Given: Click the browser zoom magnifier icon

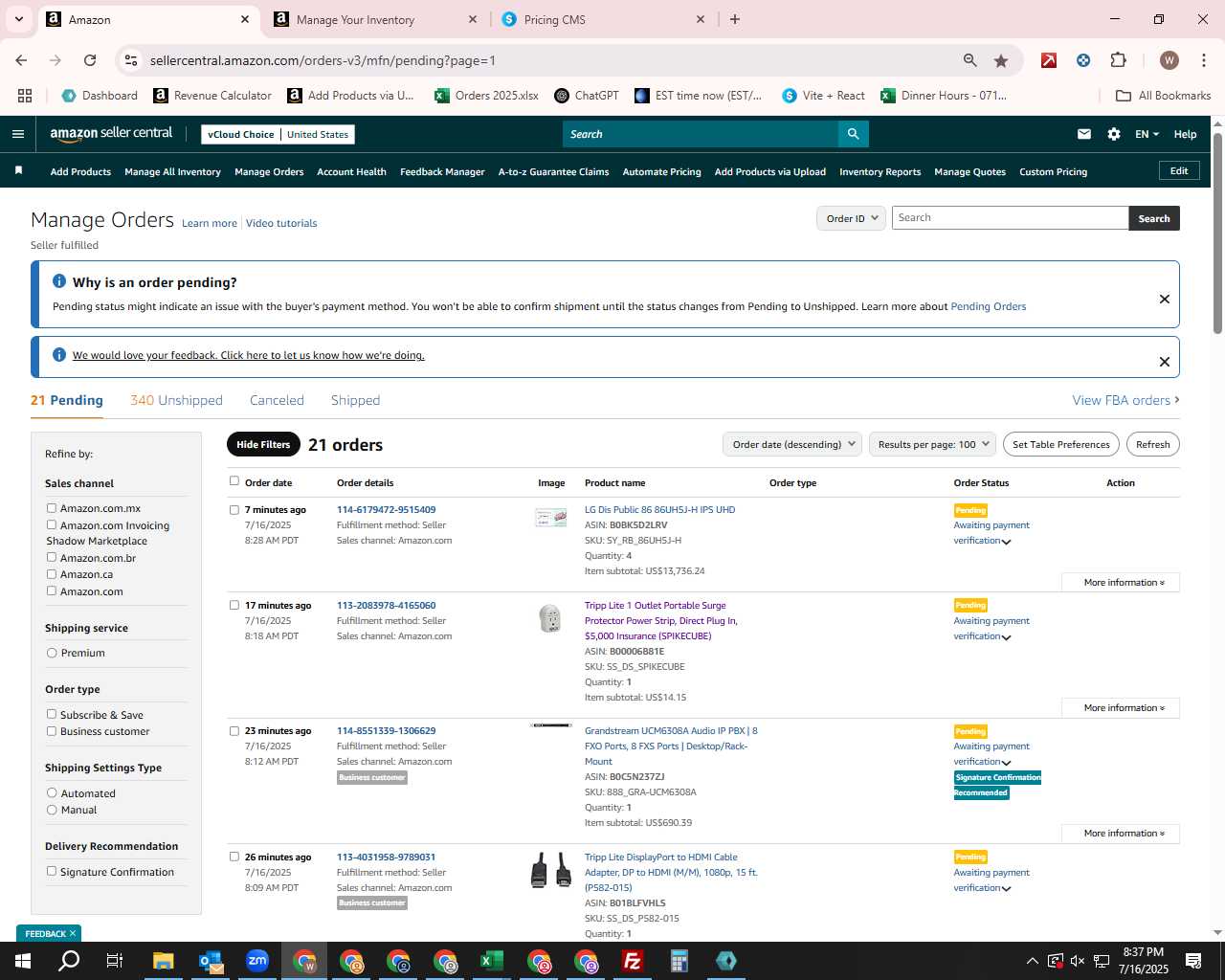Looking at the screenshot, I should click(970, 60).
